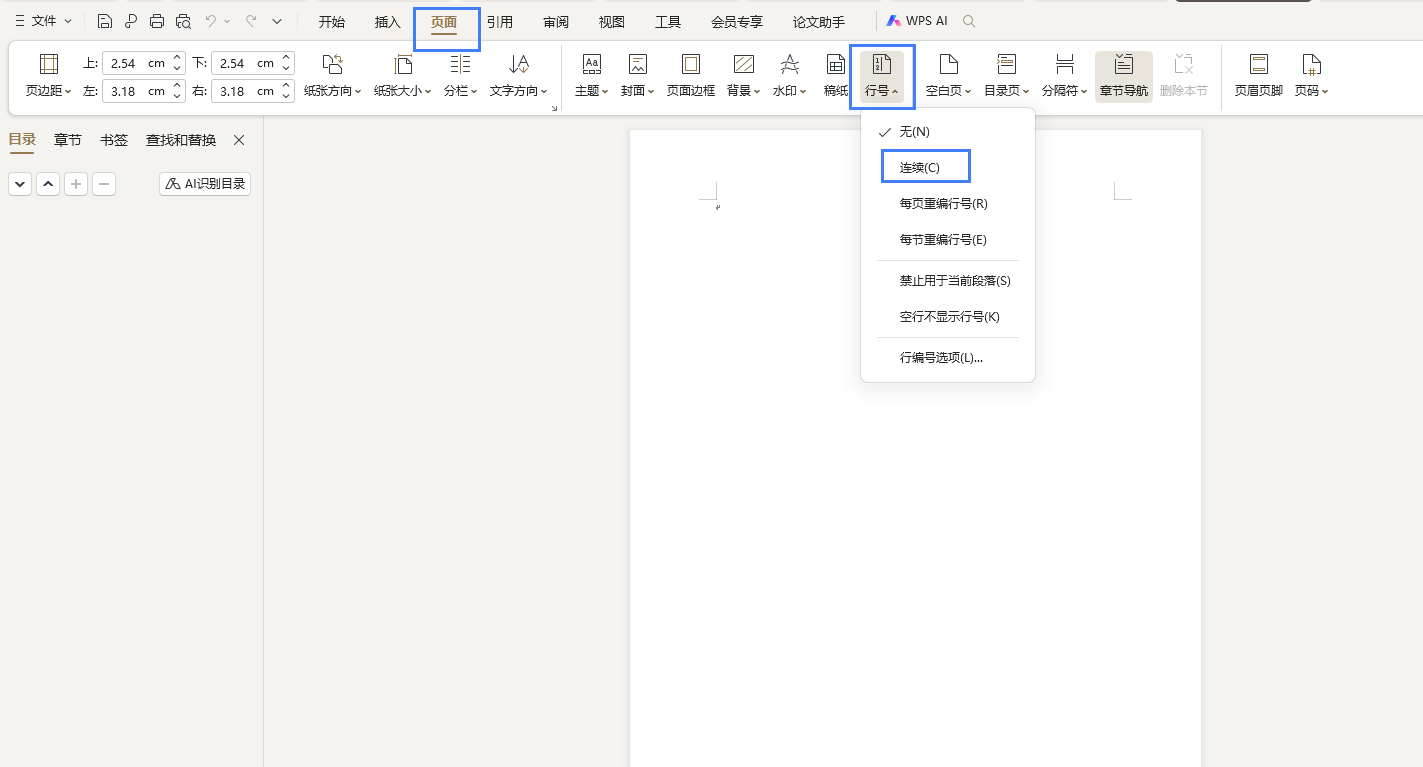
Task: Expand the 纸张方向 dropdown label
Action: [333, 91]
